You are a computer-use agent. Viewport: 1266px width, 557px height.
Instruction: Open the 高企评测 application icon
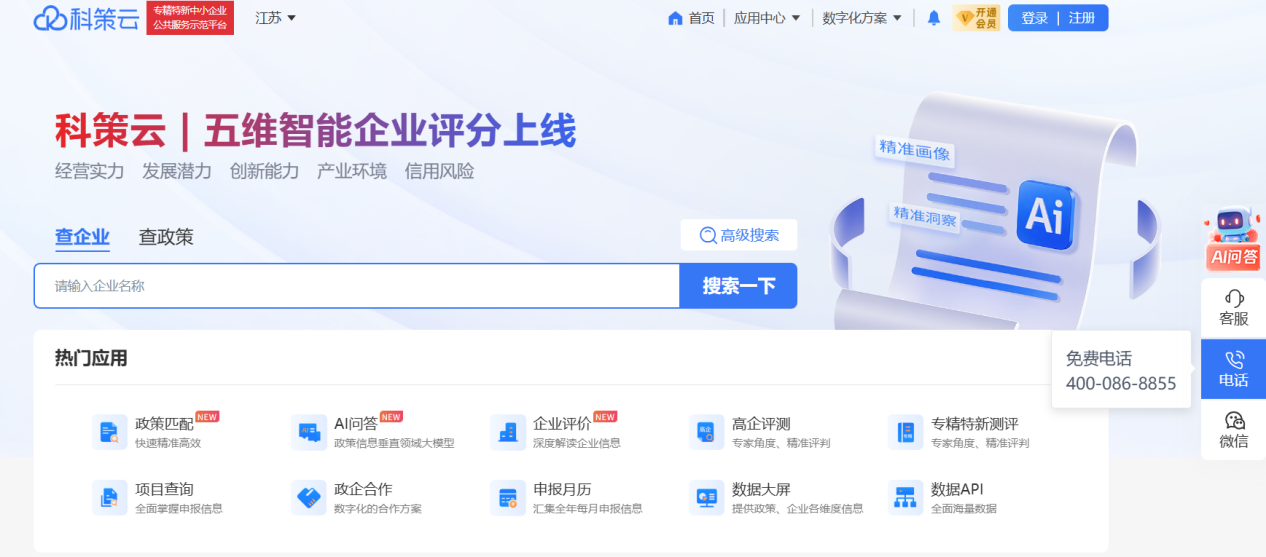click(706, 432)
